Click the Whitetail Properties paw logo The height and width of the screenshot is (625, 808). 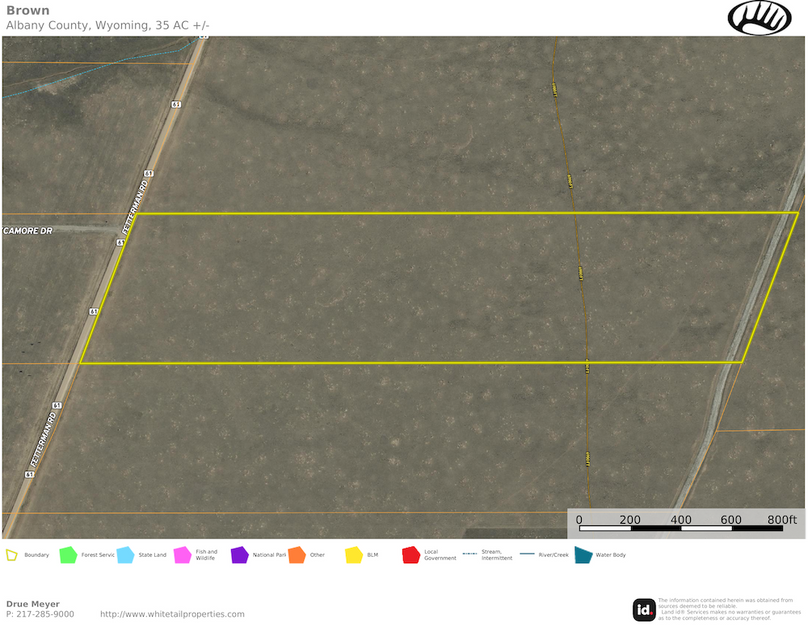759,17
